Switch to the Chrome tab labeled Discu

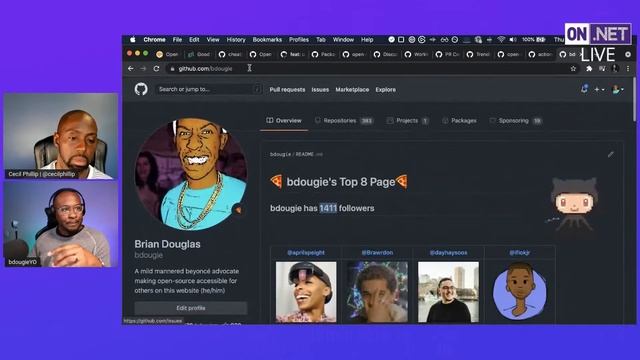tap(385, 54)
